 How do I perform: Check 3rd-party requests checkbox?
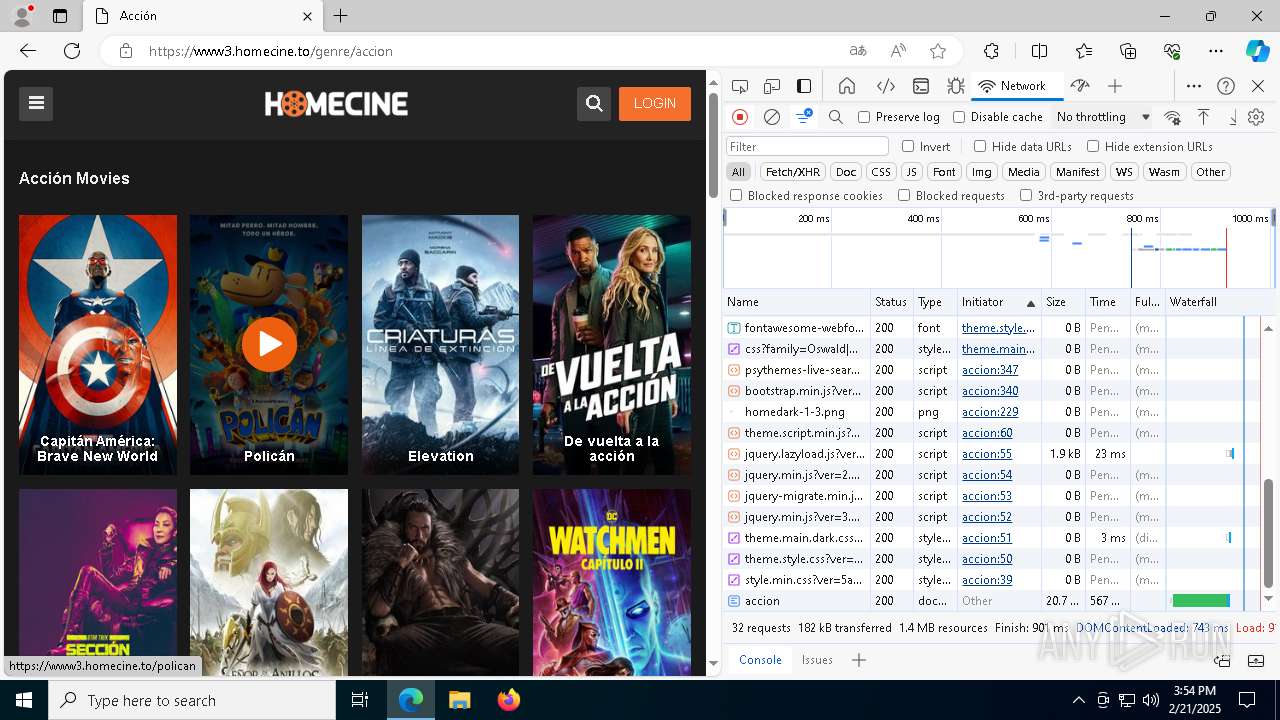click(1026, 196)
